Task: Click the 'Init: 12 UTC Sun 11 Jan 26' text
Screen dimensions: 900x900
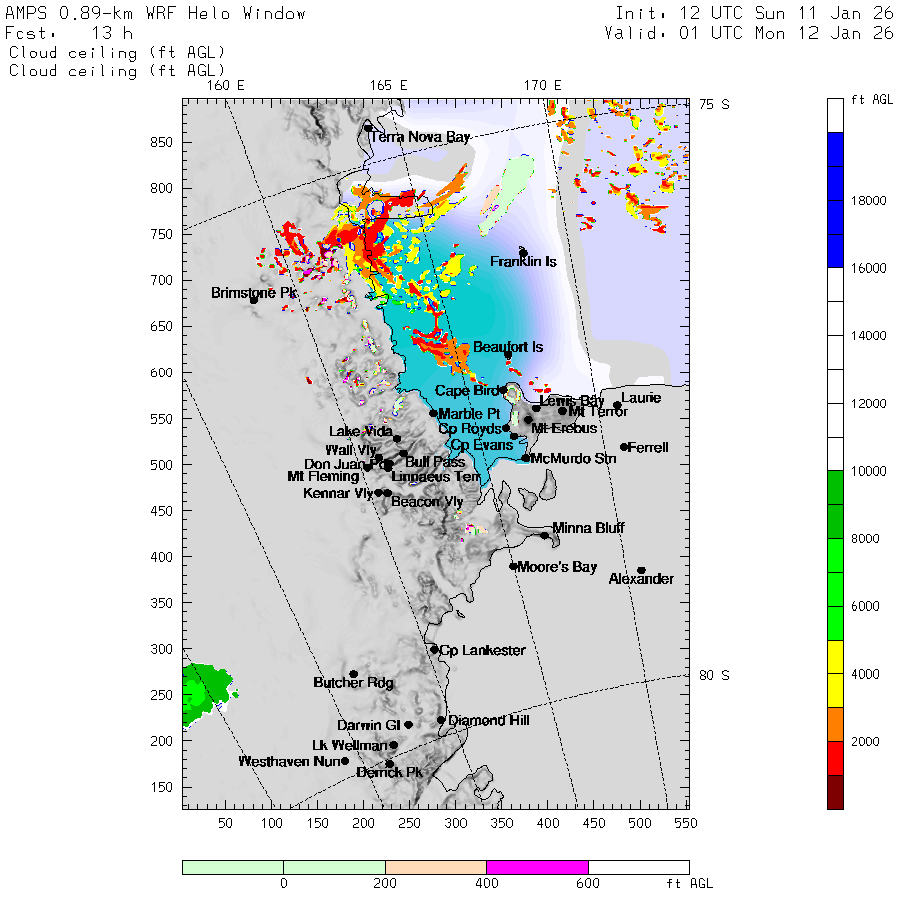Action: (754, 13)
